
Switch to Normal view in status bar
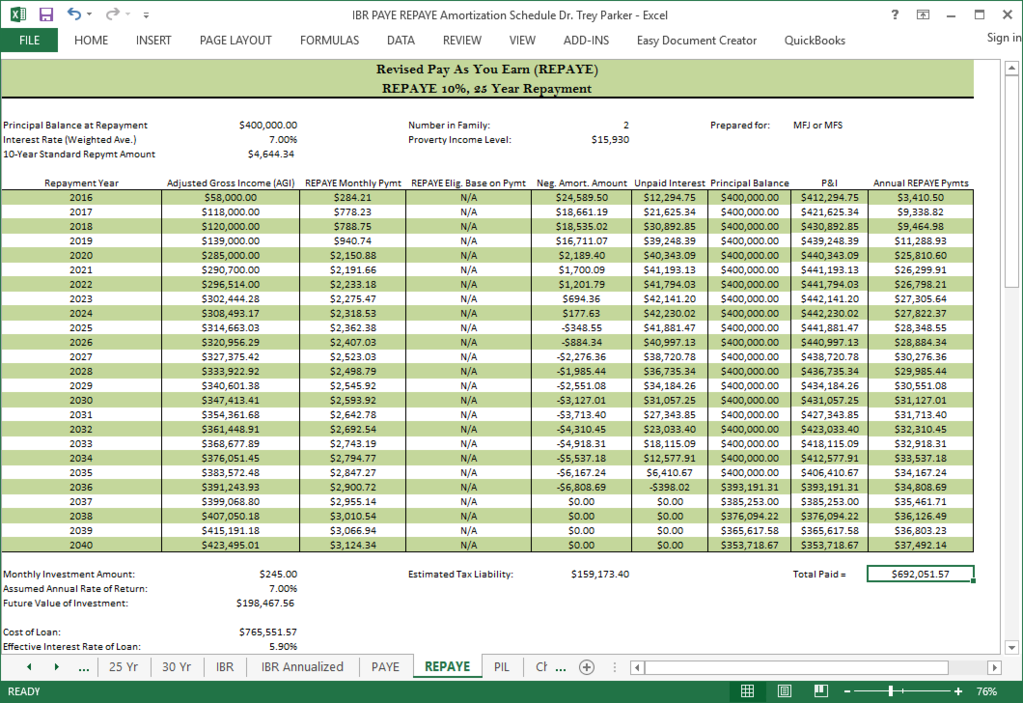747,691
